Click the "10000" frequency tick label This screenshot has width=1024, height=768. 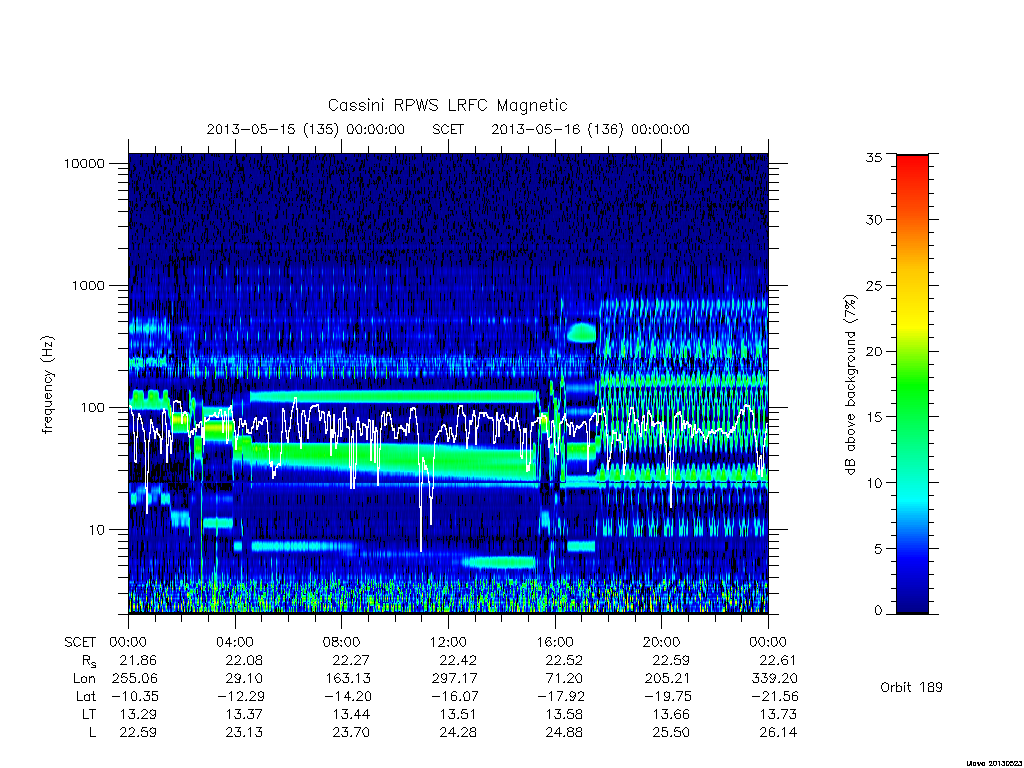click(84, 163)
